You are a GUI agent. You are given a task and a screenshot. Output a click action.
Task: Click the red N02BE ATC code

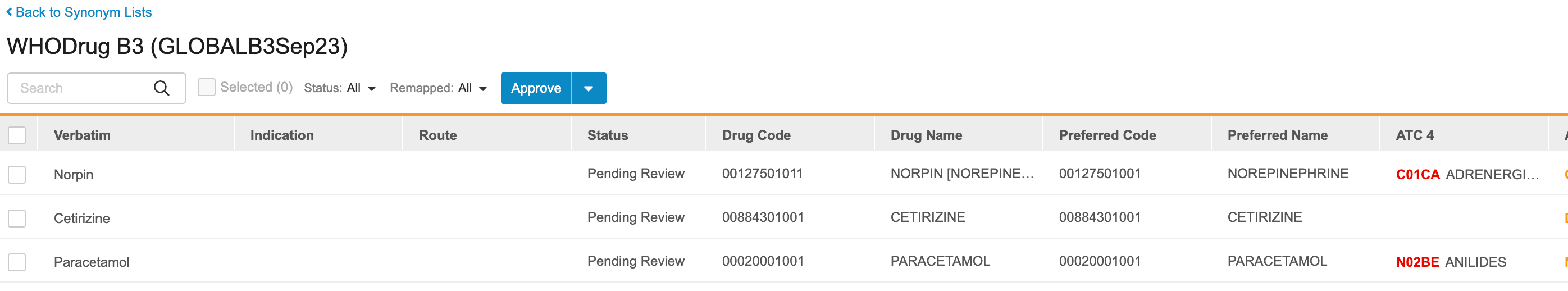1417,262
